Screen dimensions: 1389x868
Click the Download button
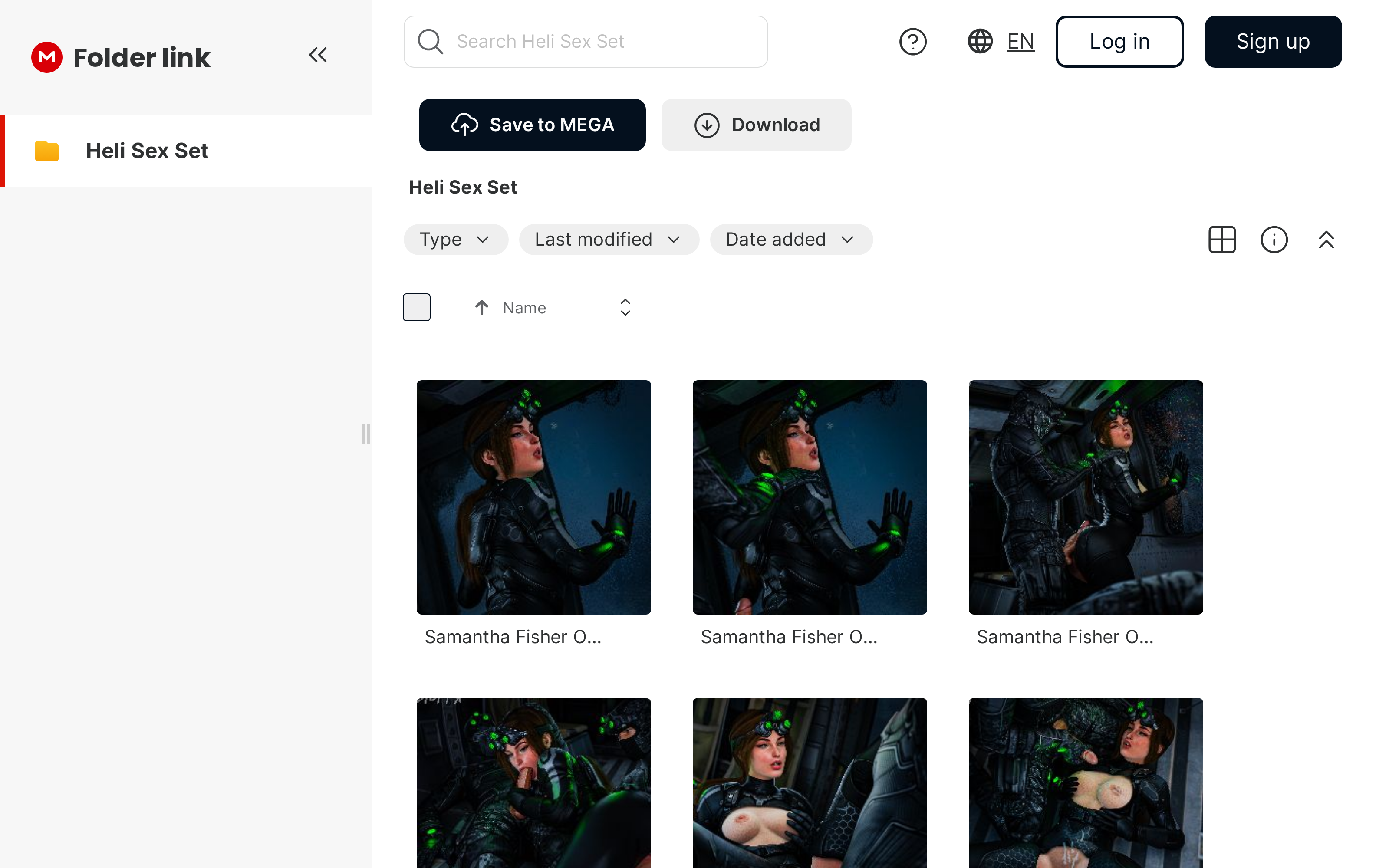(756, 125)
